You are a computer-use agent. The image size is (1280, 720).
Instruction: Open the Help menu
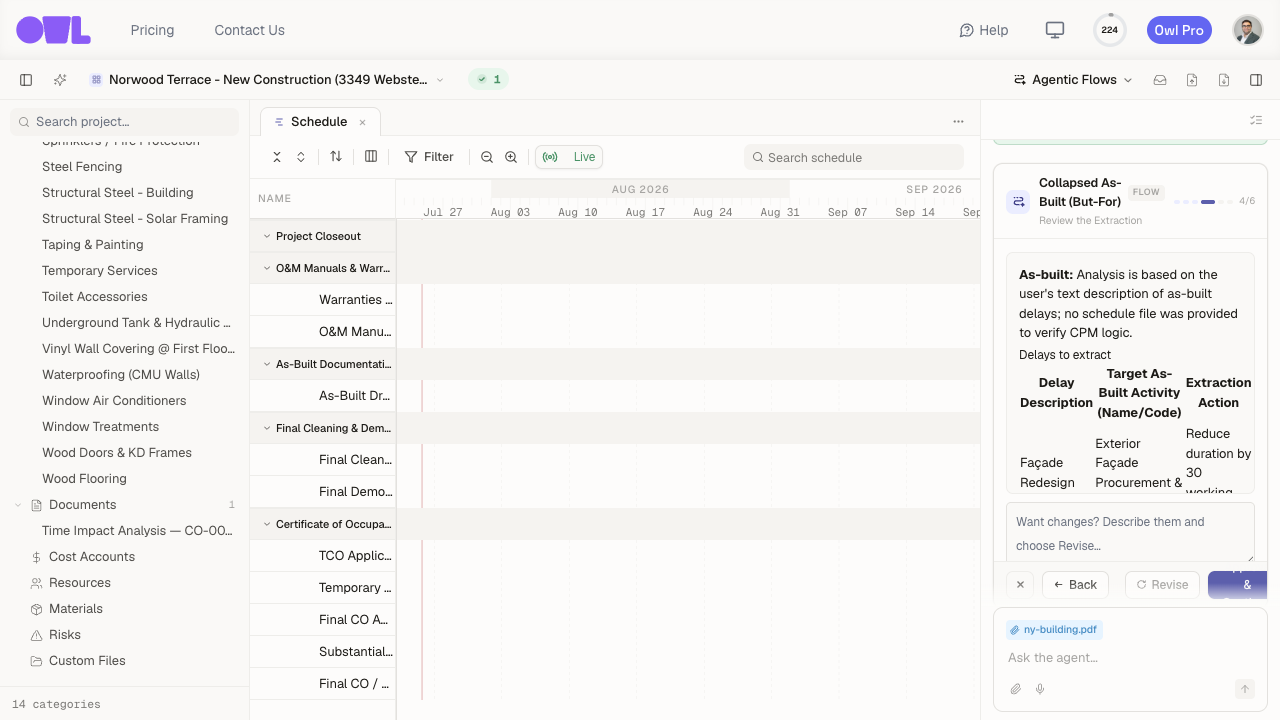(x=984, y=30)
